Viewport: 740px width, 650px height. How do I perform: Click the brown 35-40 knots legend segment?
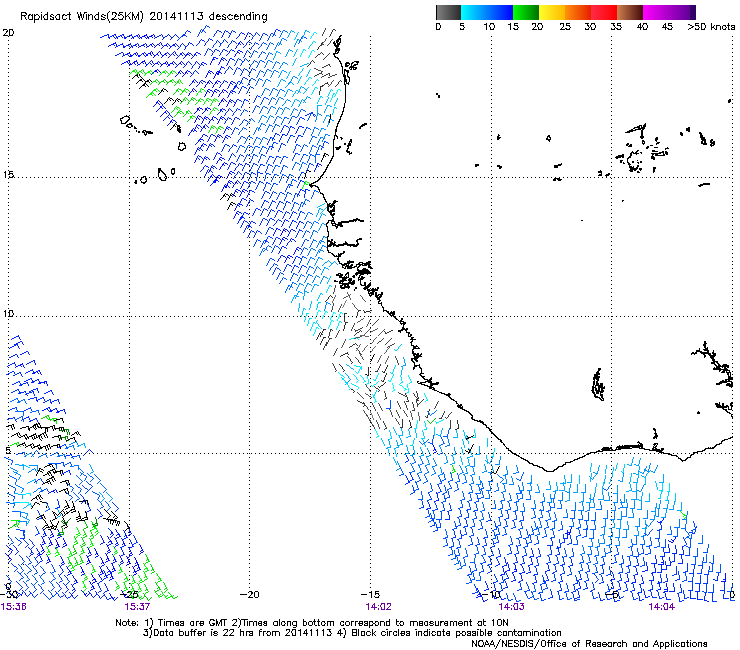[630, 12]
